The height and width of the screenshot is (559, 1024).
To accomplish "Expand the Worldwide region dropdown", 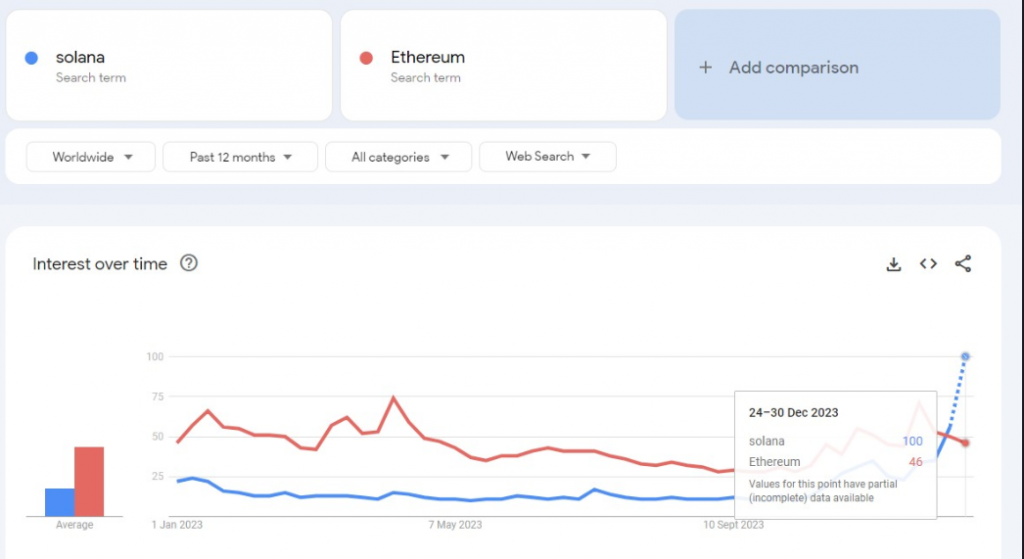I will point(91,157).
